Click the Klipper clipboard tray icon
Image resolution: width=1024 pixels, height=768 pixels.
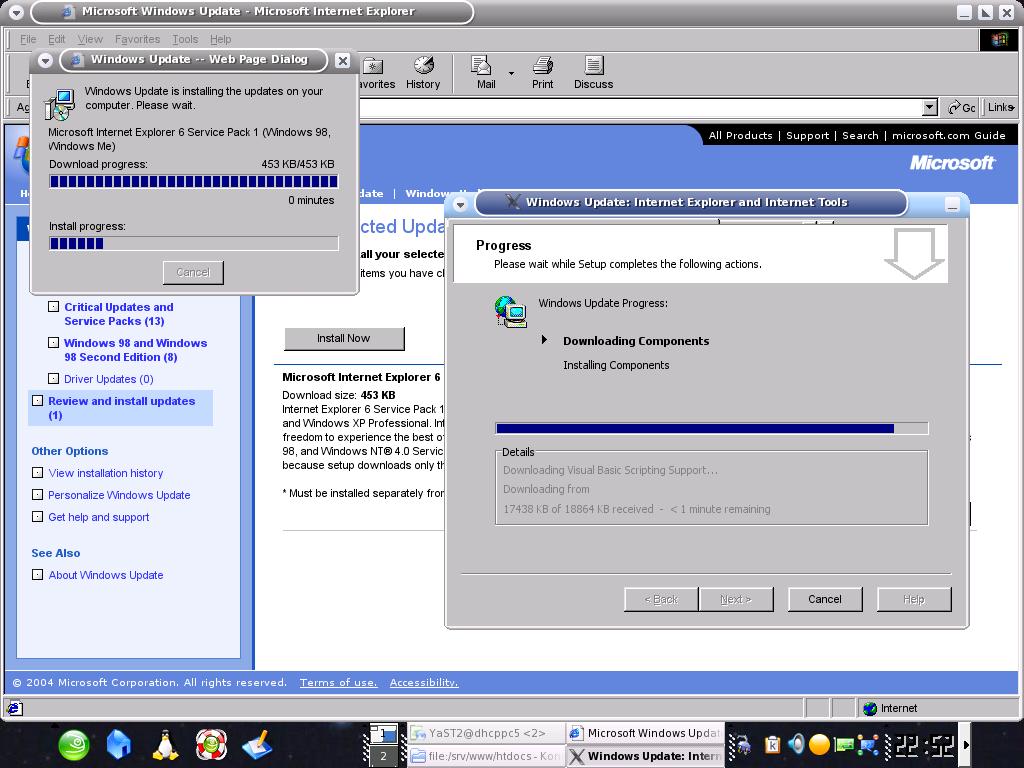point(773,744)
